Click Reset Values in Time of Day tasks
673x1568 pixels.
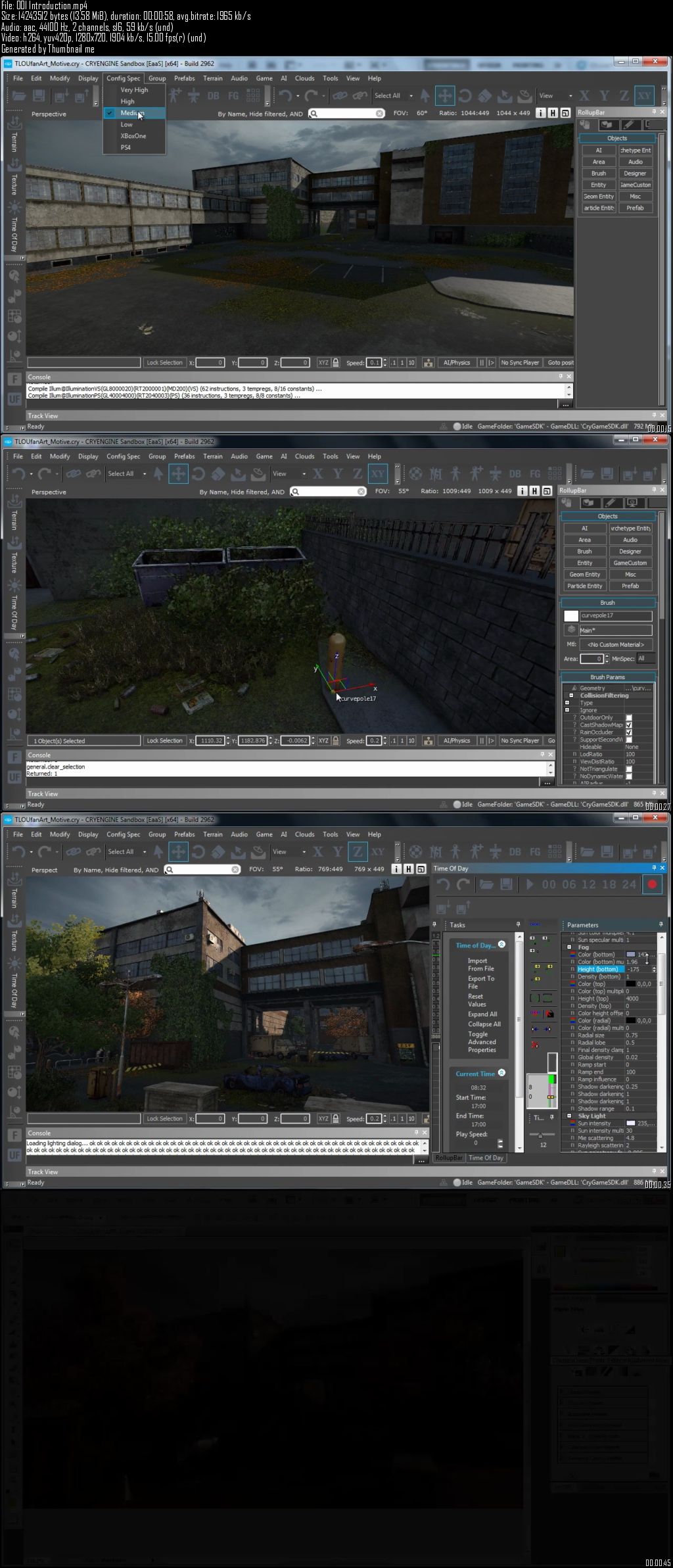(476, 1001)
